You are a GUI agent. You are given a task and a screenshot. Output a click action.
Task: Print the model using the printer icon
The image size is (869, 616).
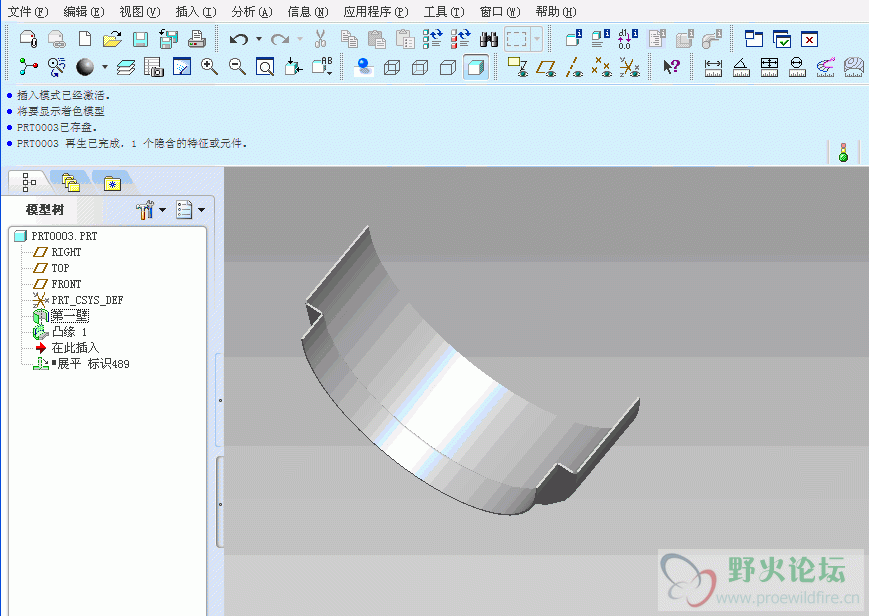[197, 39]
